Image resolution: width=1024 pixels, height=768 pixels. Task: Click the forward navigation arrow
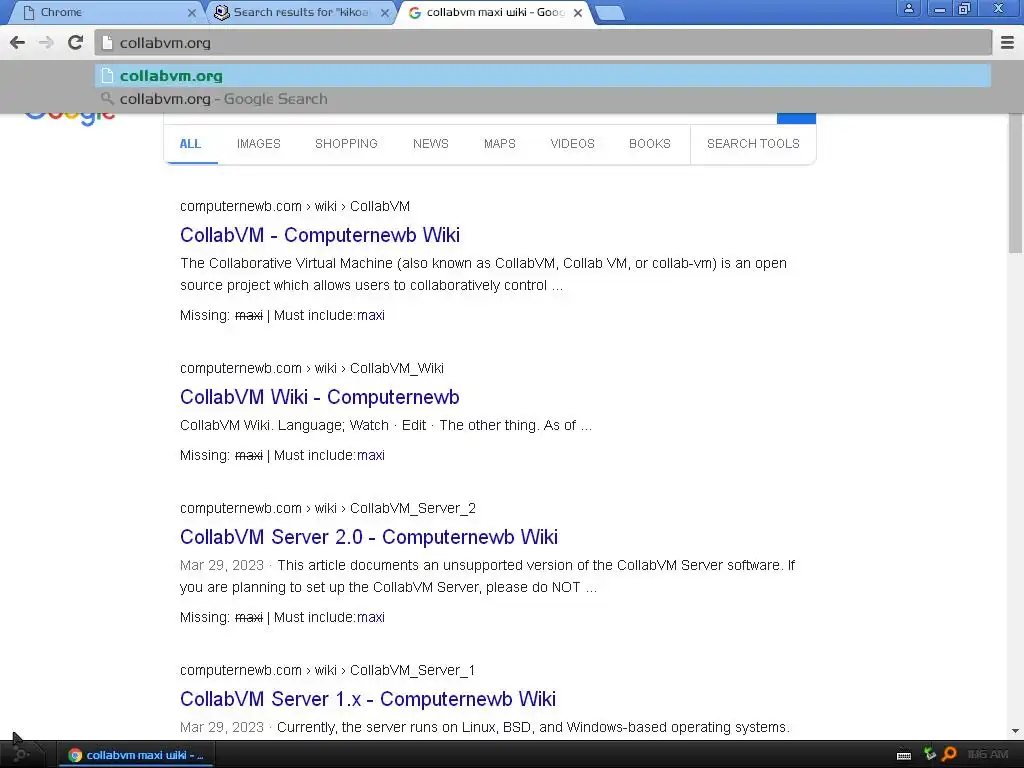(x=46, y=42)
